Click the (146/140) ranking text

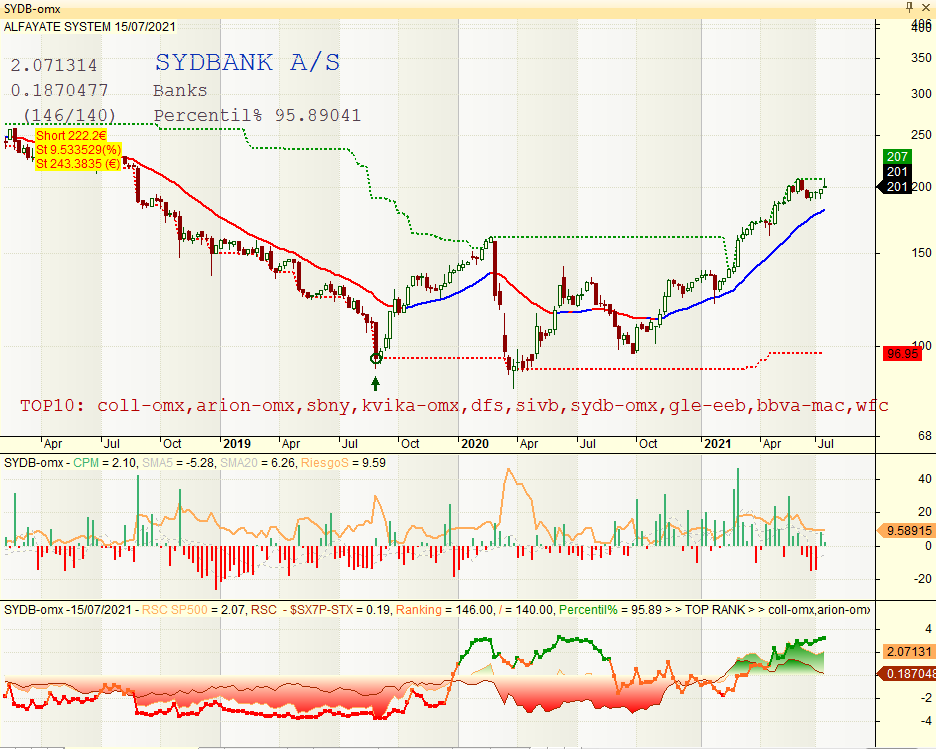pyautogui.click(x=69, y=115)
